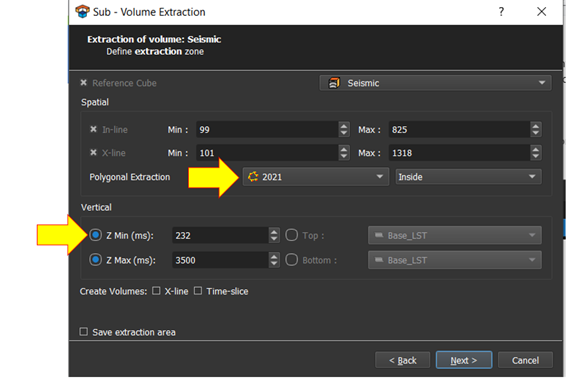
Task: Click the Z Max value field showing 3500
Action: [x=221, y=260]
